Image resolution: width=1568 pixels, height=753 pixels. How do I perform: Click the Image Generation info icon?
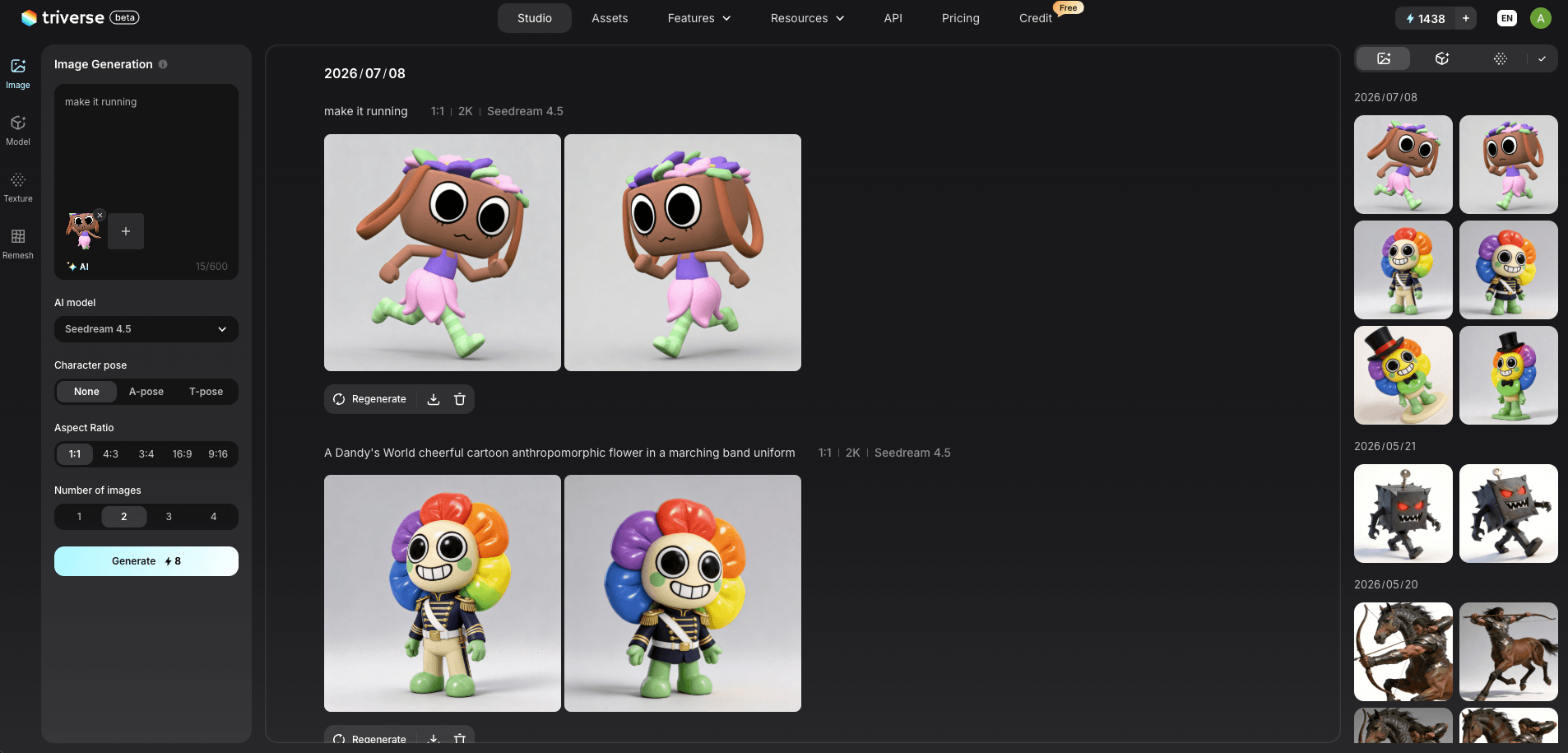(x=163, y=64)
